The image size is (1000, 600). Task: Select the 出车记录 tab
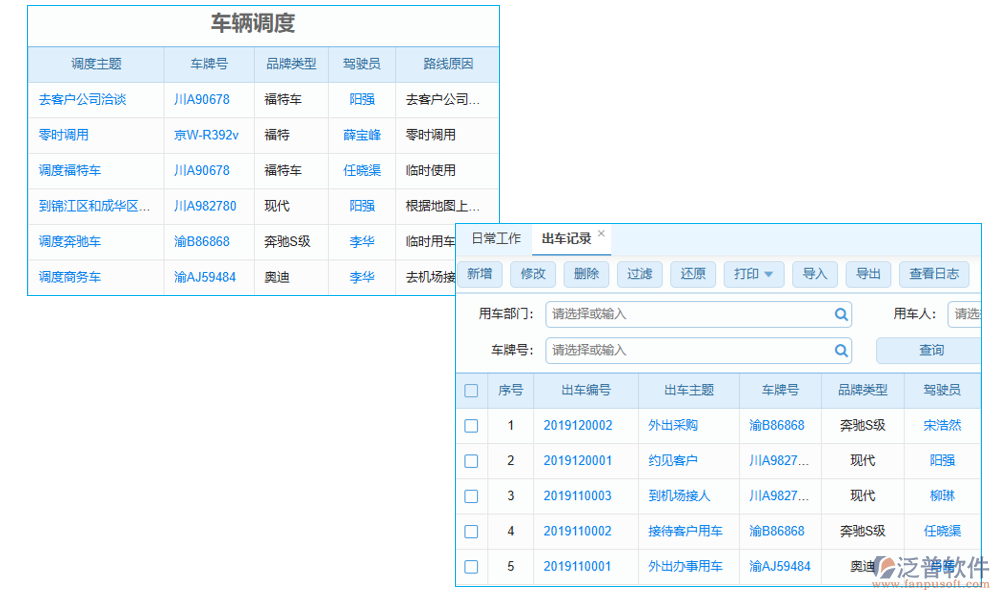564,240
